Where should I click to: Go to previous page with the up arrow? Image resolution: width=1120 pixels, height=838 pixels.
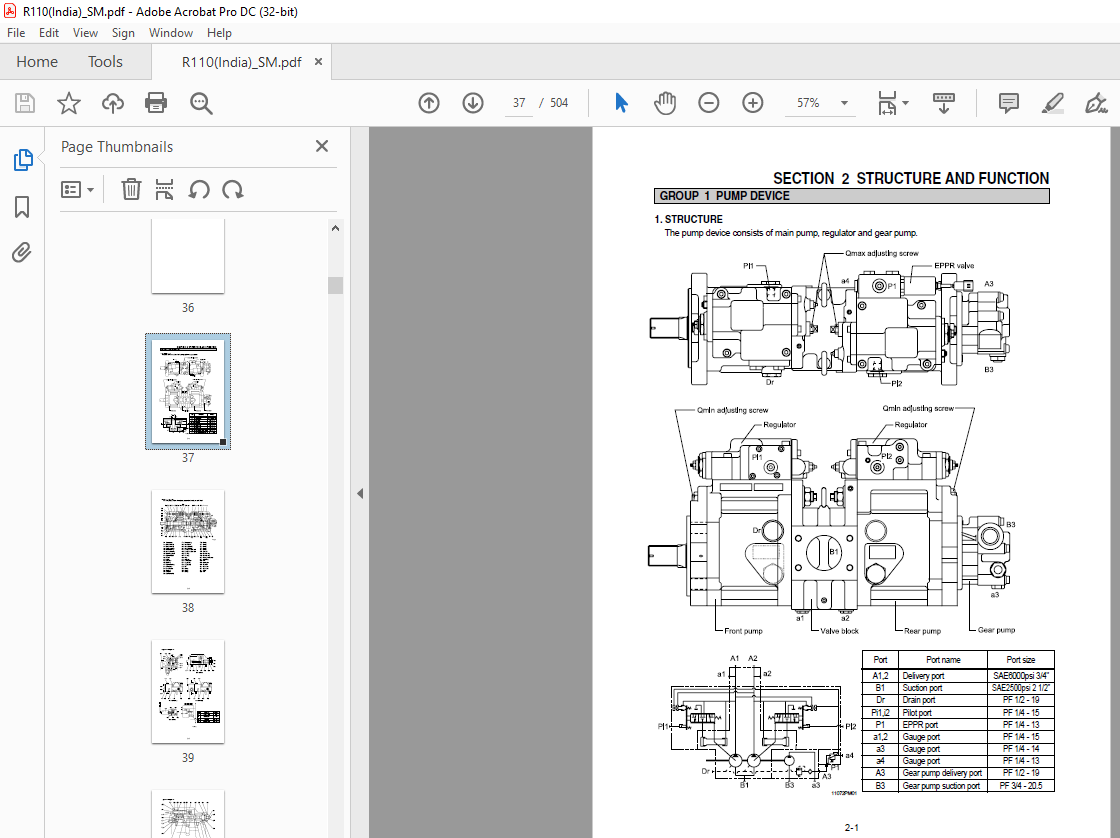point(429,103)
